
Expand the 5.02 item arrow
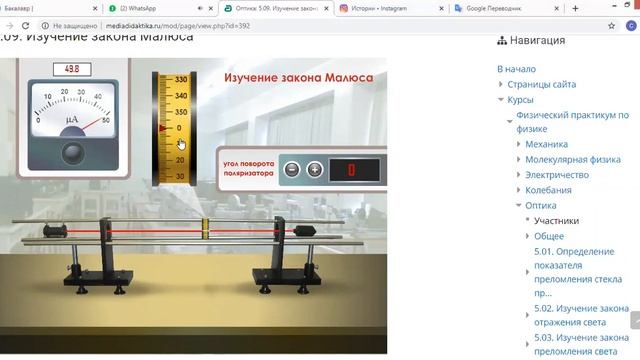527,315
